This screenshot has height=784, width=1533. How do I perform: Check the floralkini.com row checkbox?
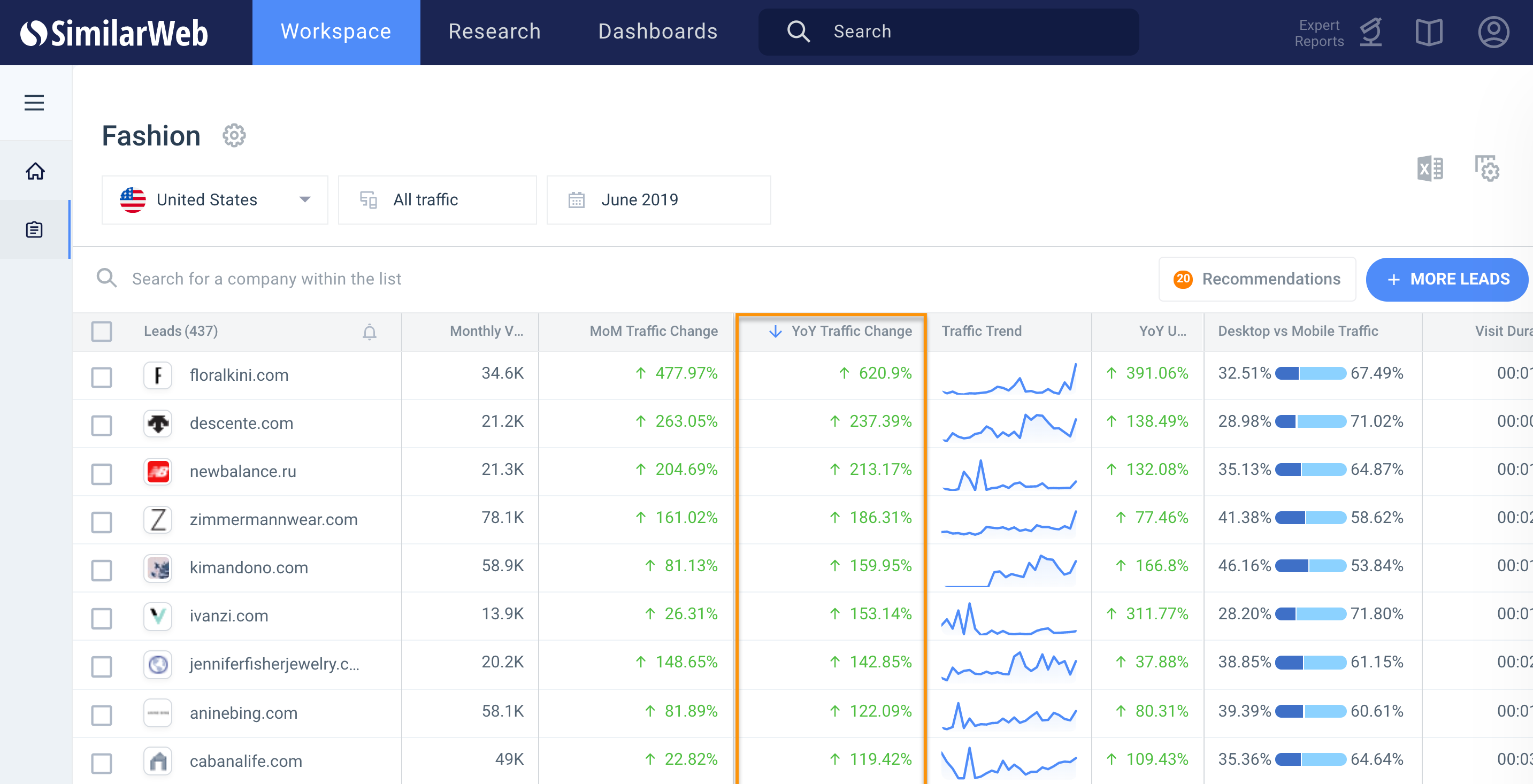(x=102, y=377)
